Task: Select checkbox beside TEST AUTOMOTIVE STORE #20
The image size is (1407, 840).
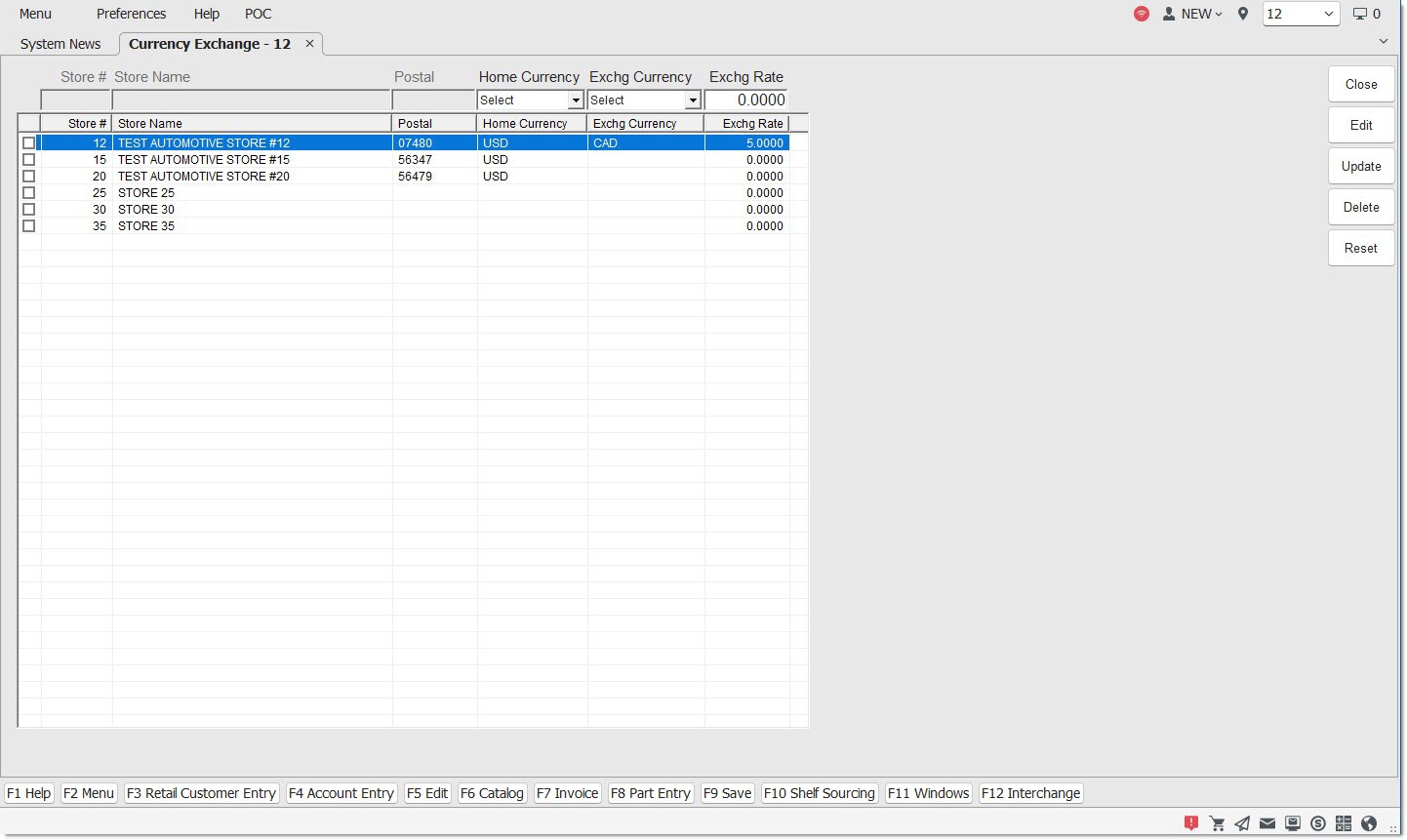Action: pyautogui.click(x=28, y=177)
